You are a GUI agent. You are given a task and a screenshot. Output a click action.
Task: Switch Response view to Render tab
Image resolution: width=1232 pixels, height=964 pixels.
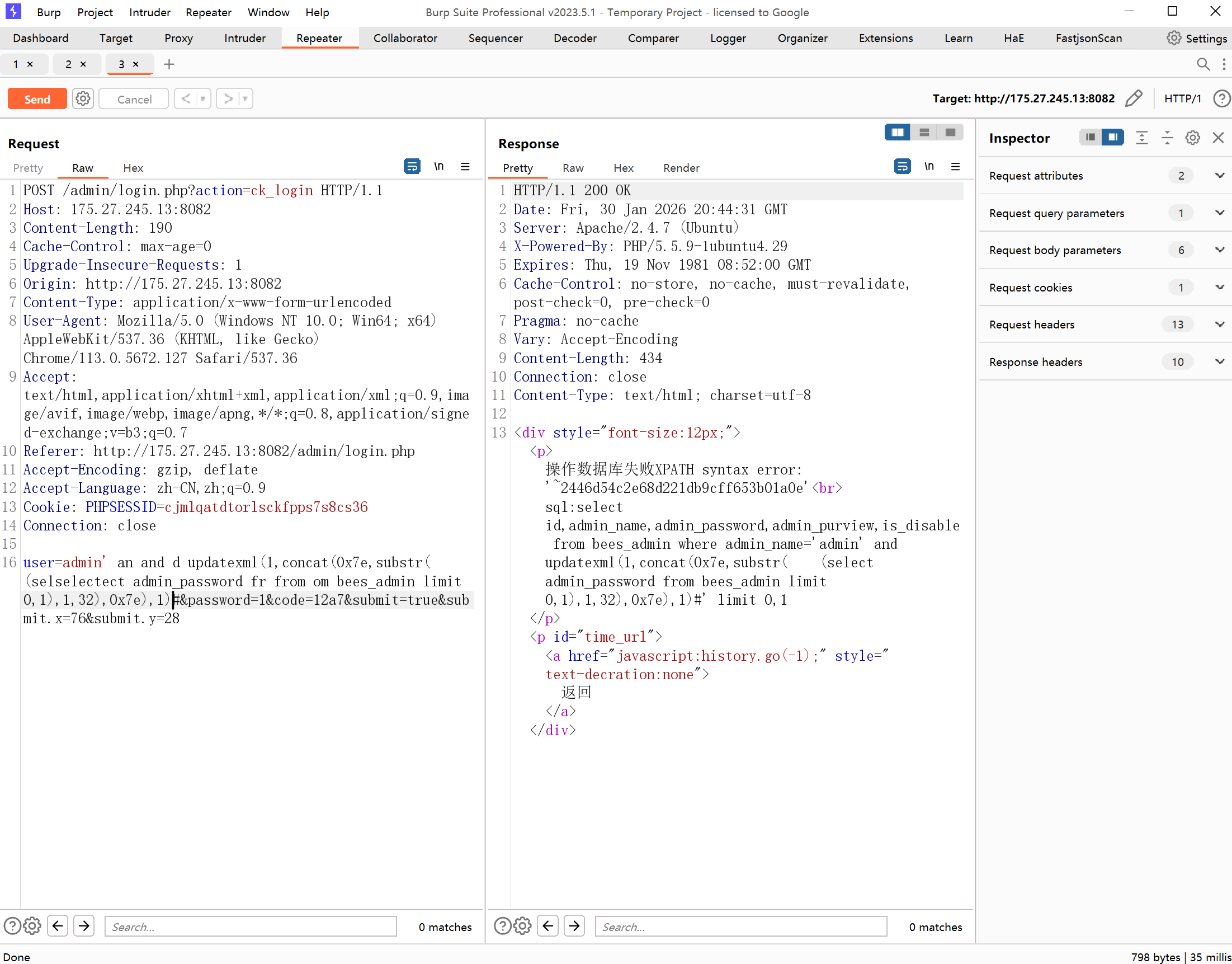click(681, 168)
